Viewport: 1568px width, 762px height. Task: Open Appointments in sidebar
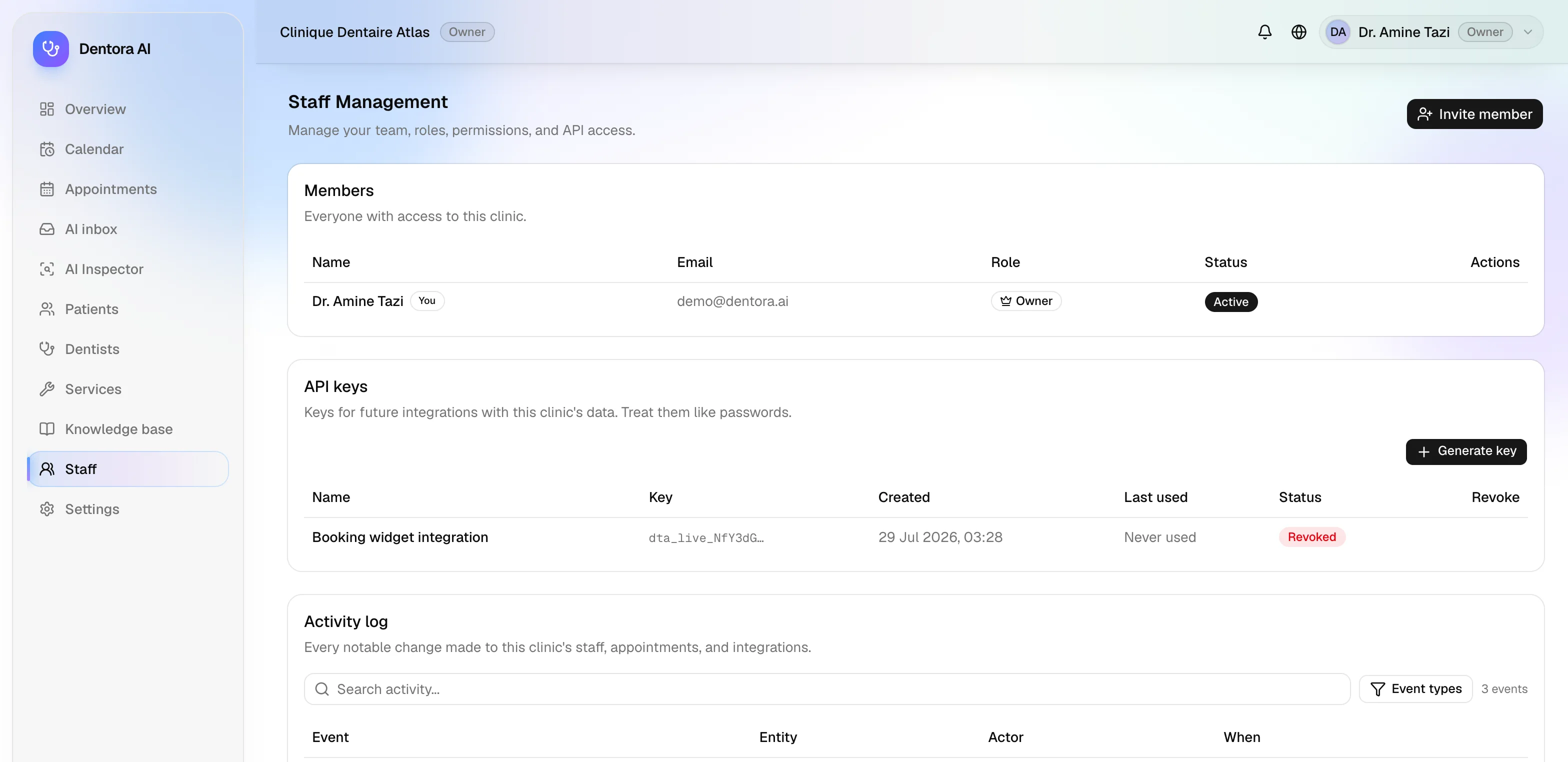click(x=128, y=189)
